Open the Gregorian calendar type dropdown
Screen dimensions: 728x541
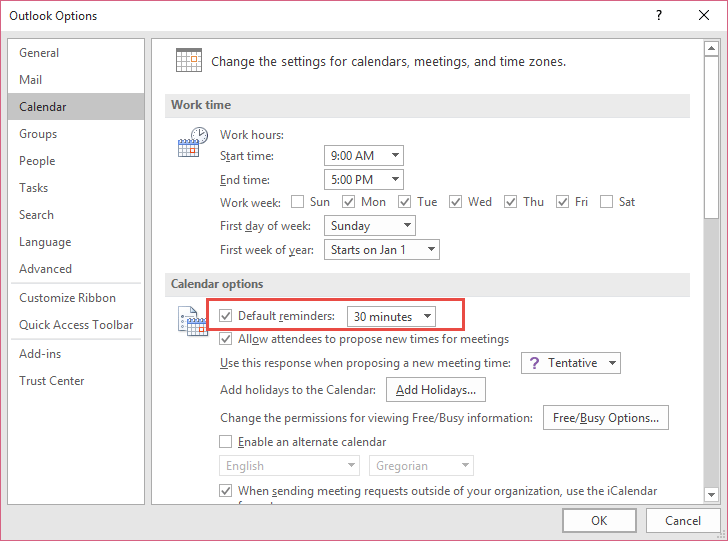[421, 465]
